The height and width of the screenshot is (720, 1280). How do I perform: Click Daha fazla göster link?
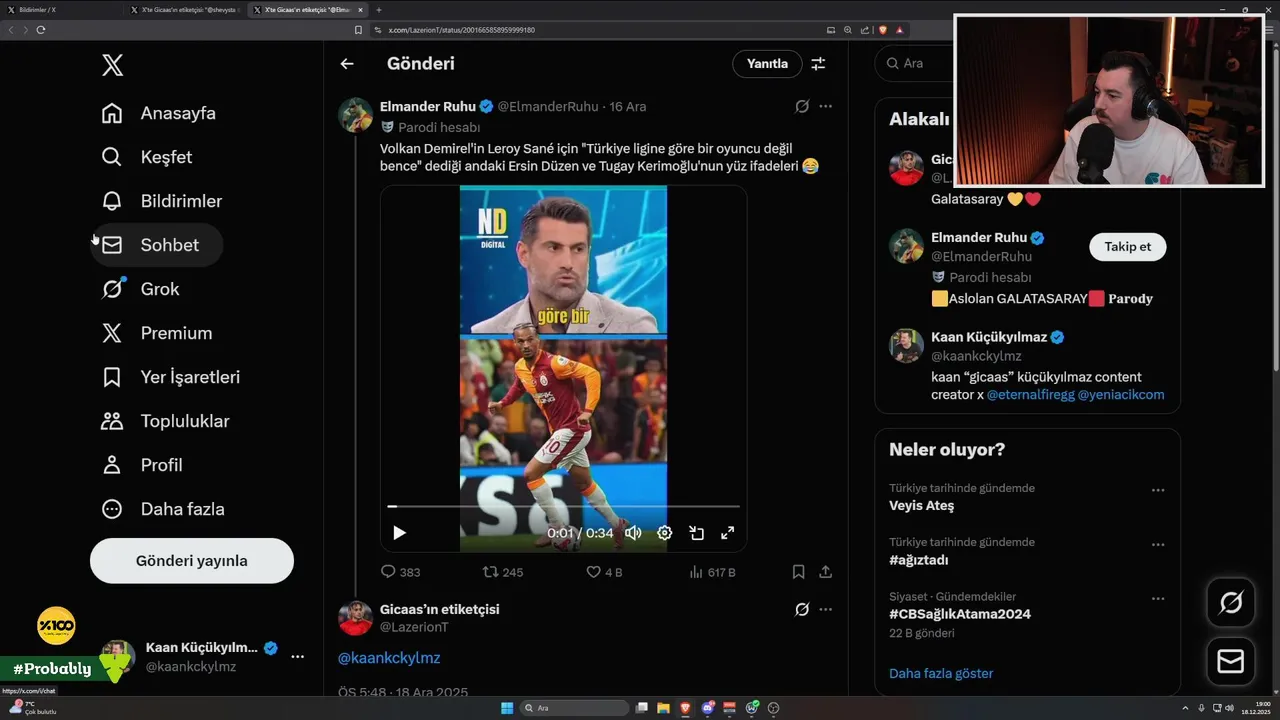pyautogui.click(x=941, y=673)
